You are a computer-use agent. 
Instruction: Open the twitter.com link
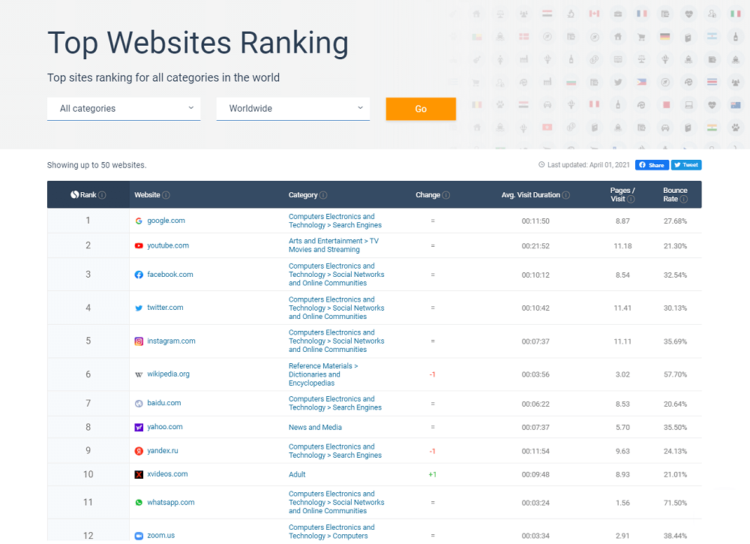point(165,308)
